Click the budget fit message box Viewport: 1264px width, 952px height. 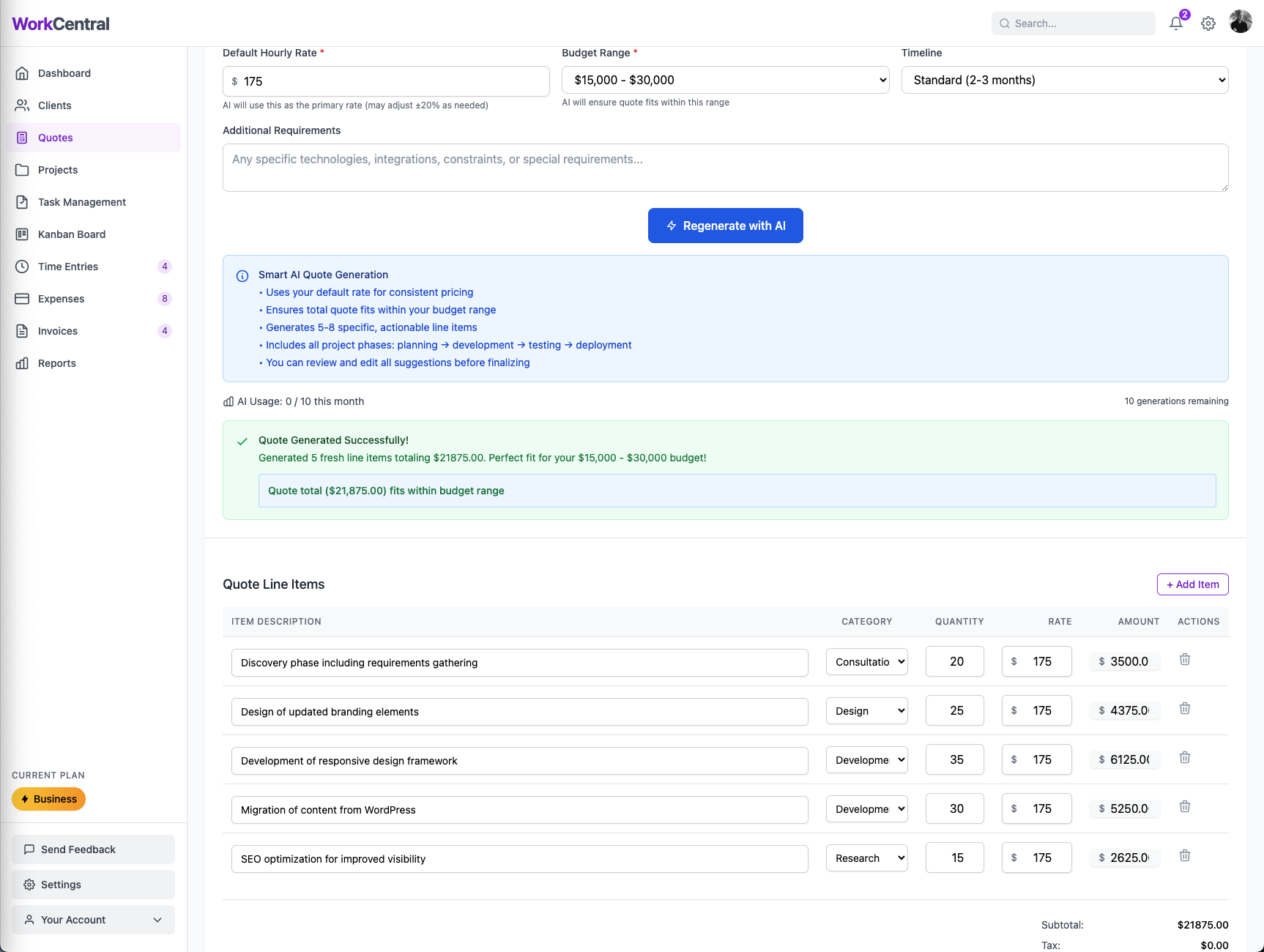[737, 491]
